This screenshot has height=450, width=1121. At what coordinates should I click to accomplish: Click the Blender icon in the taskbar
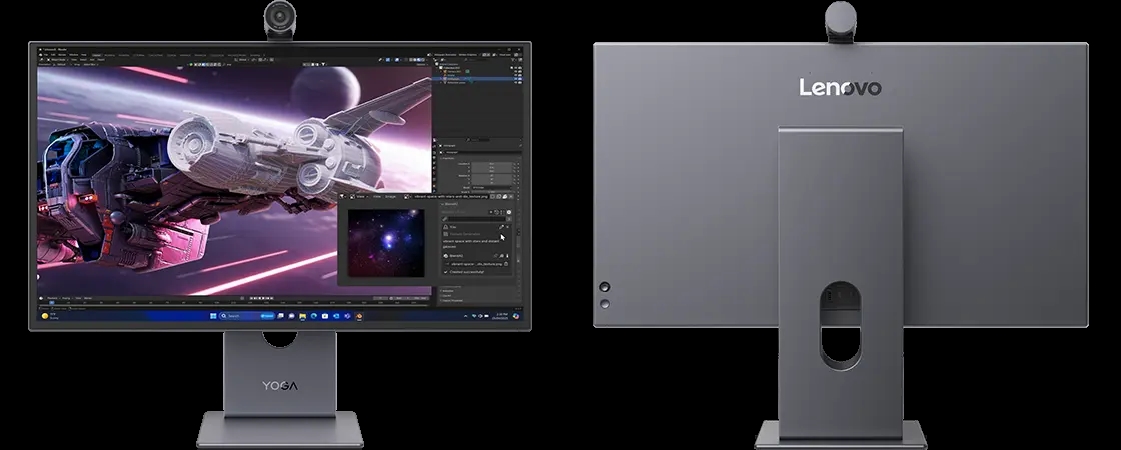tap(359, 316)
